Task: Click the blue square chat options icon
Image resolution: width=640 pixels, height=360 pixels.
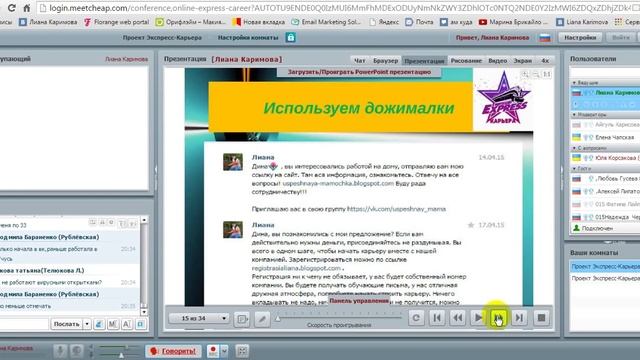Action: (x=141, y=324)
